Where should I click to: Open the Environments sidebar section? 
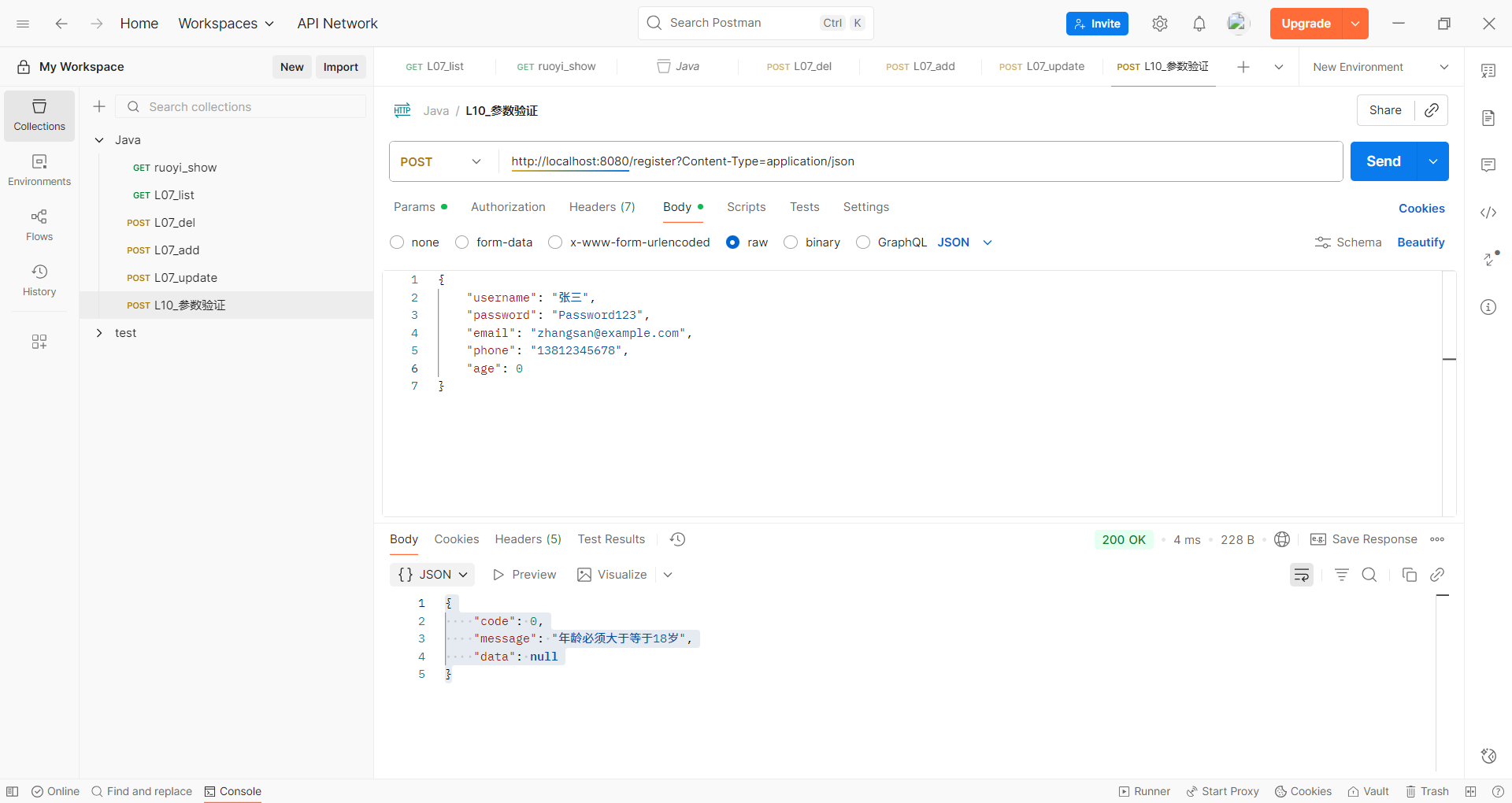(x=39, y=170)
